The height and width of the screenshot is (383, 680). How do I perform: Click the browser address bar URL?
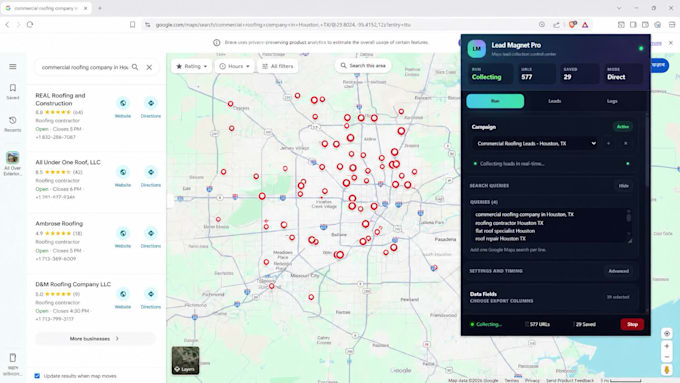coord(283,25)
